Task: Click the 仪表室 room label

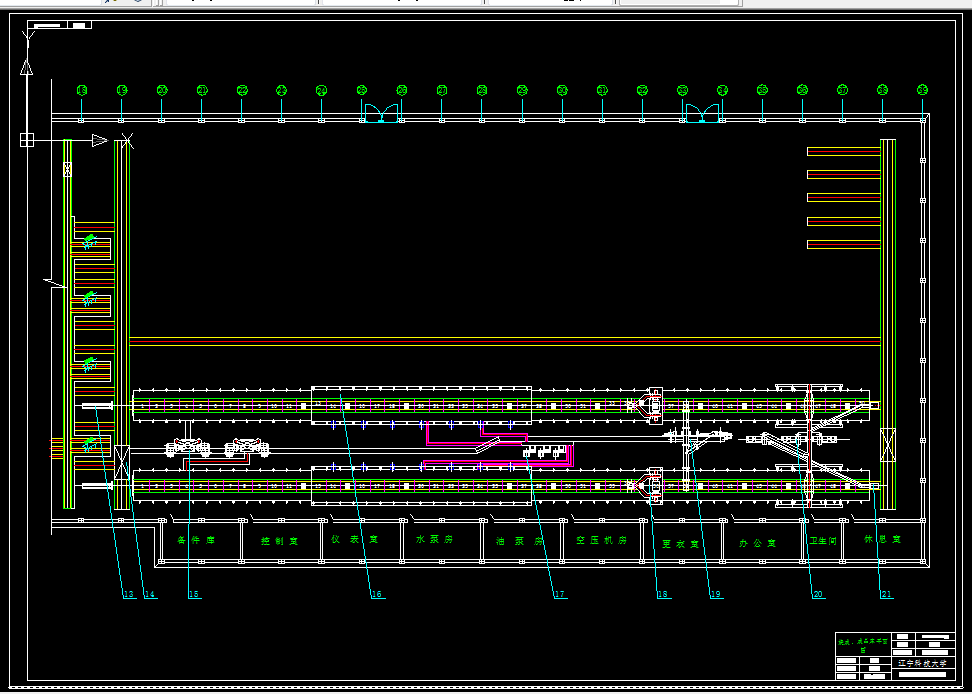Action: coord(355,539)
